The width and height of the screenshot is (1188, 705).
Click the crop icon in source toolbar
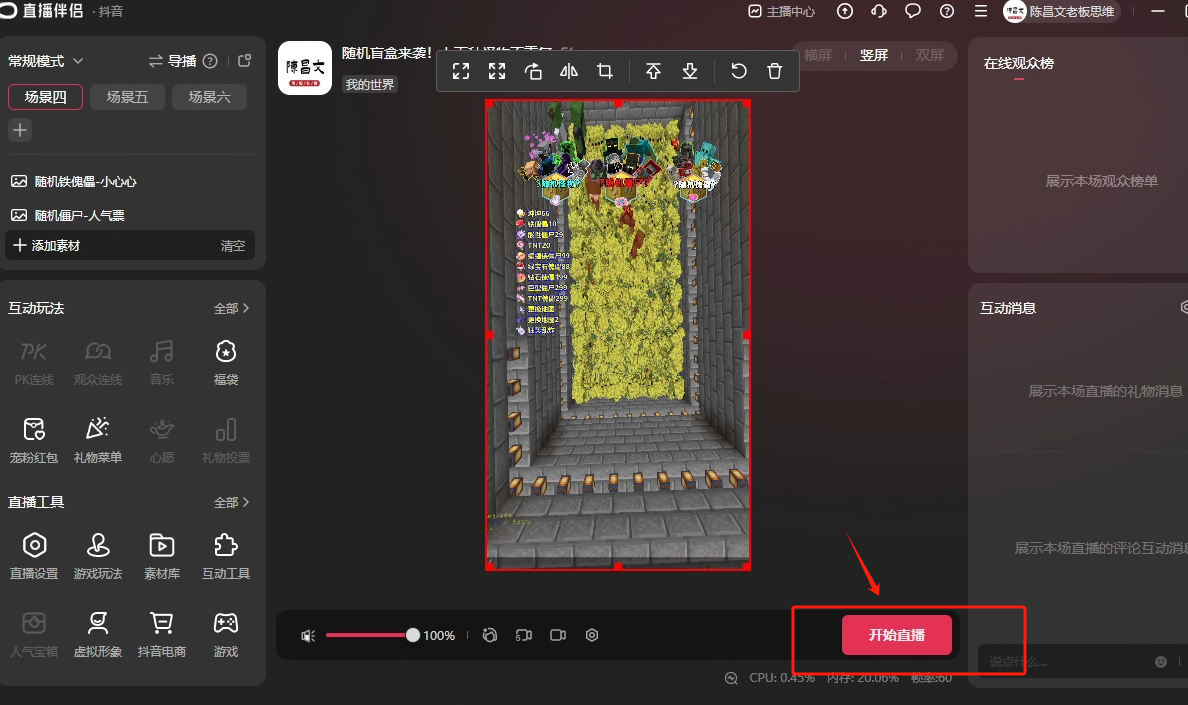tap(605, 71)
